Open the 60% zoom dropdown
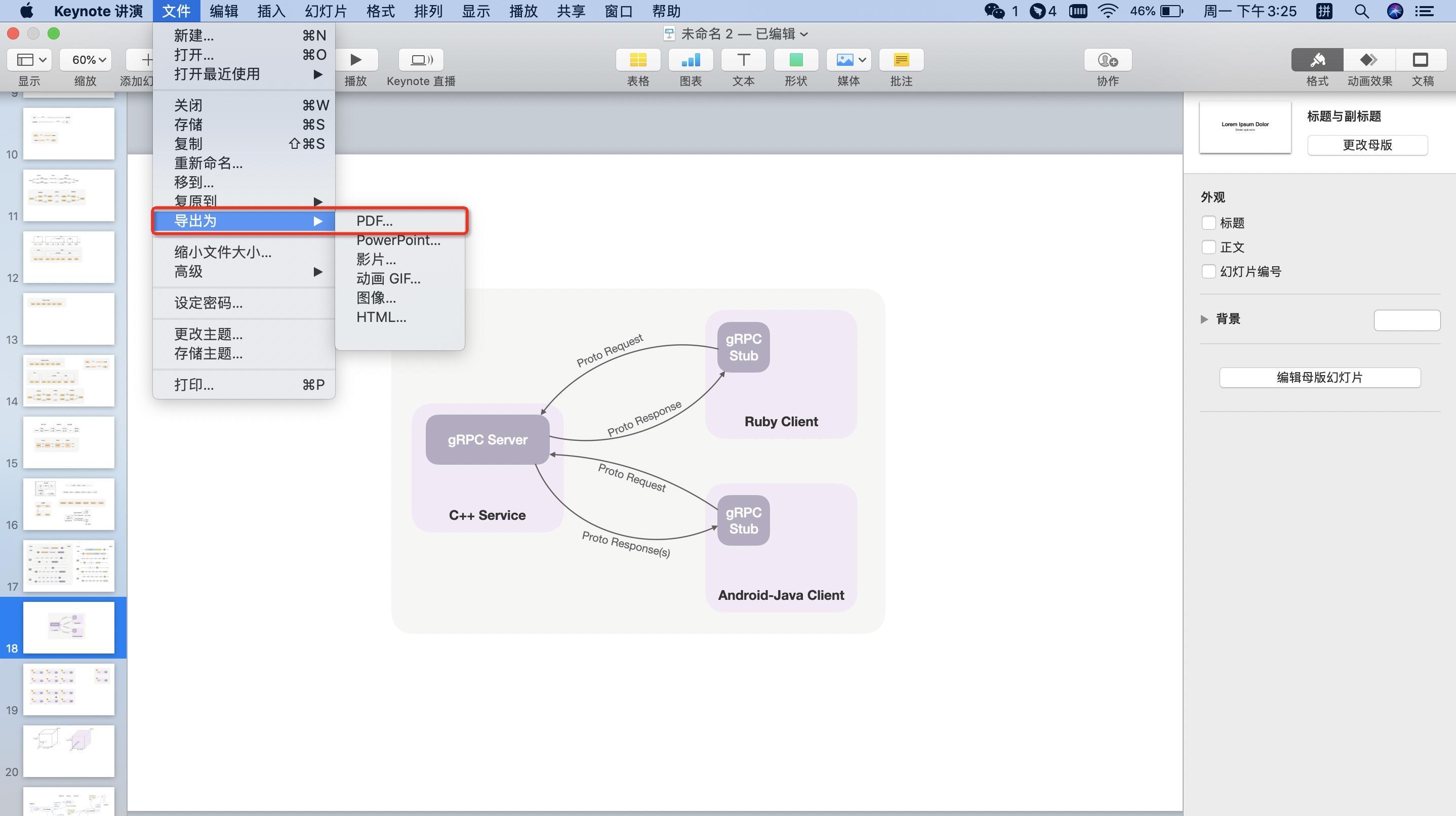Image resolution: width=1456 pixels, height=816 pixels. (86, 60)
